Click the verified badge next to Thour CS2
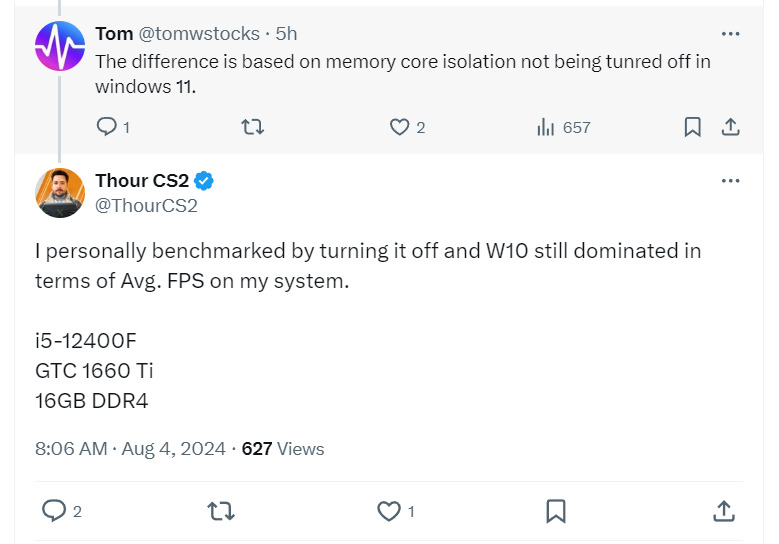 [x=204, y=181]
